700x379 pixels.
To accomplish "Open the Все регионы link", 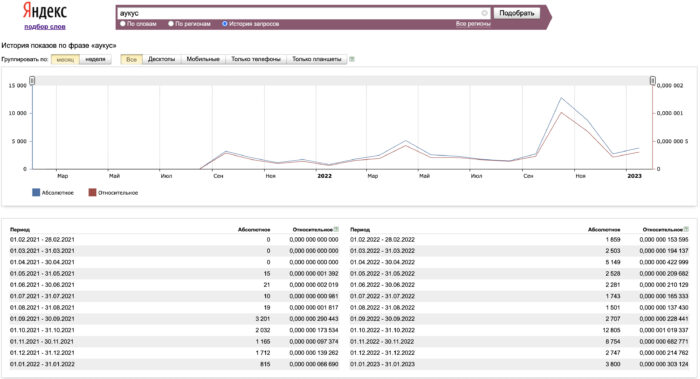I will (473, 24).
